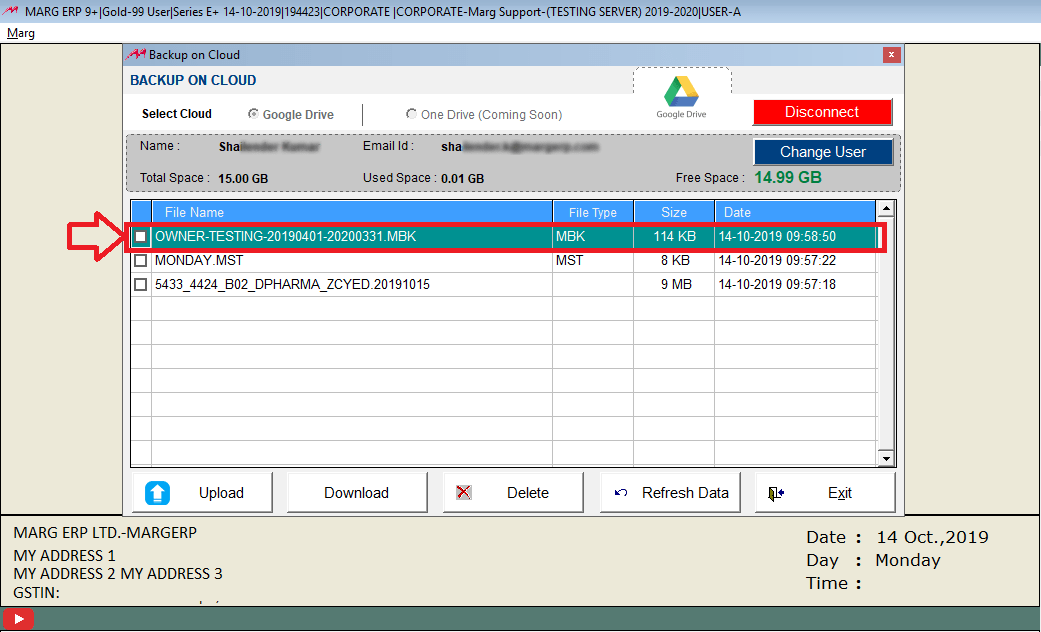Click the blue Upload arrow icon
This screenshot has width=1041, height=632.
pos(158,493)
